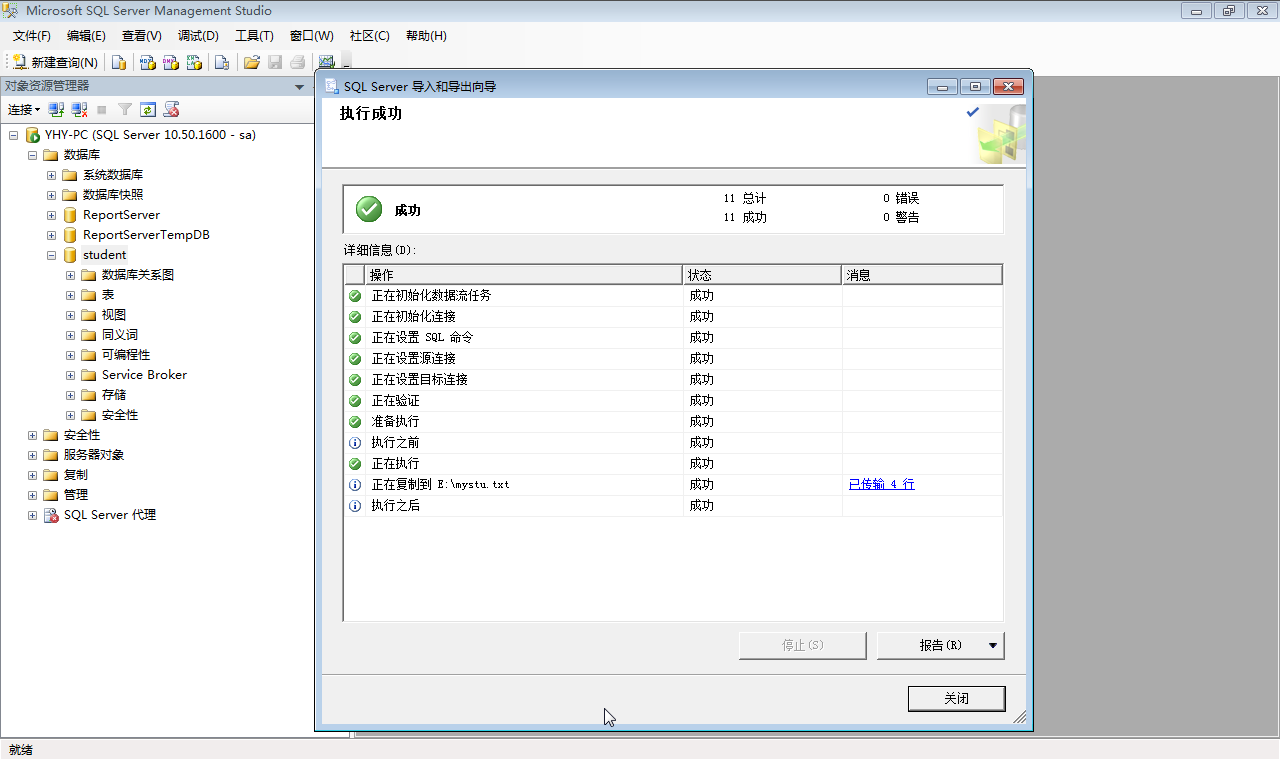
Task: Select the 正在设置 SQL 命令 row
Action: pos(673,338)
